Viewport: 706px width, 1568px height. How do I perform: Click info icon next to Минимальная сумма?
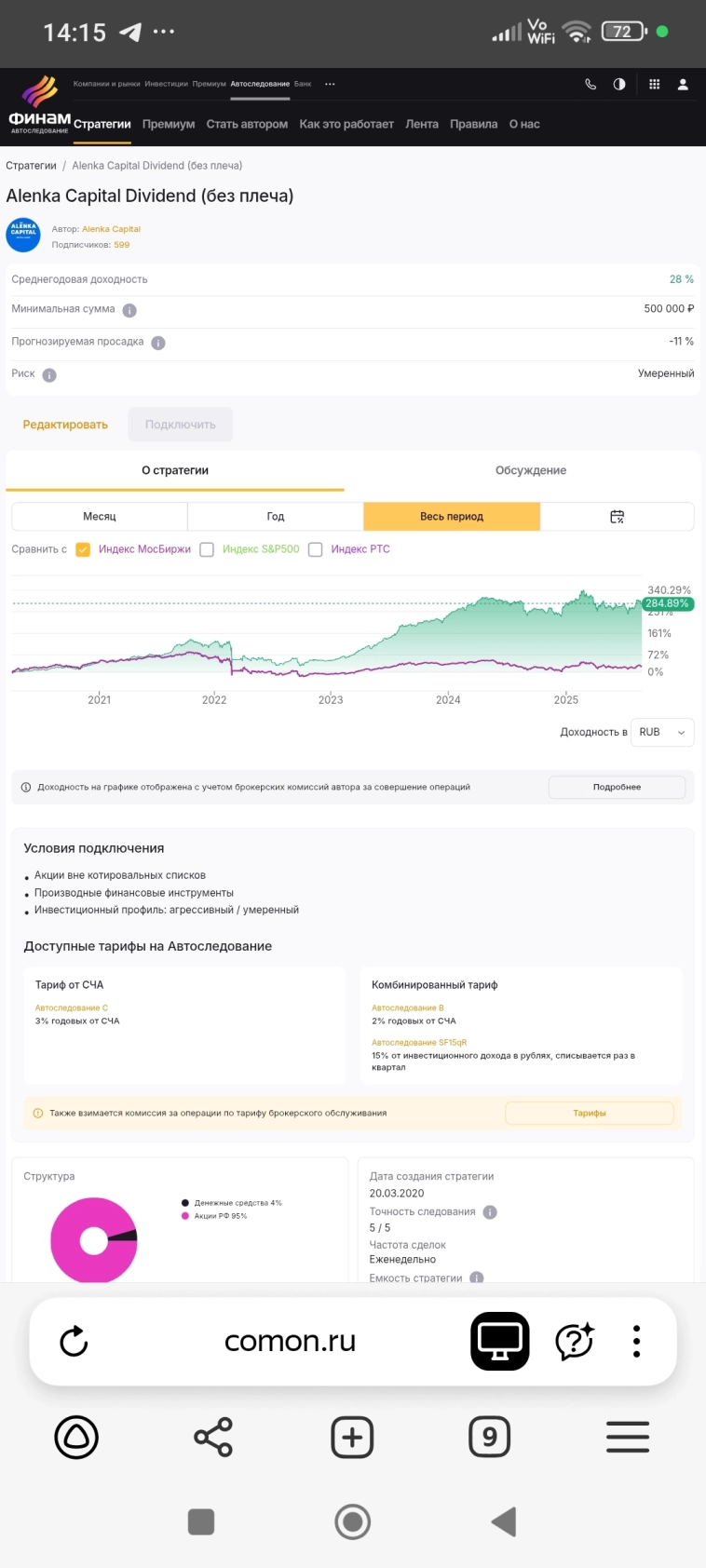click(129, 310)
